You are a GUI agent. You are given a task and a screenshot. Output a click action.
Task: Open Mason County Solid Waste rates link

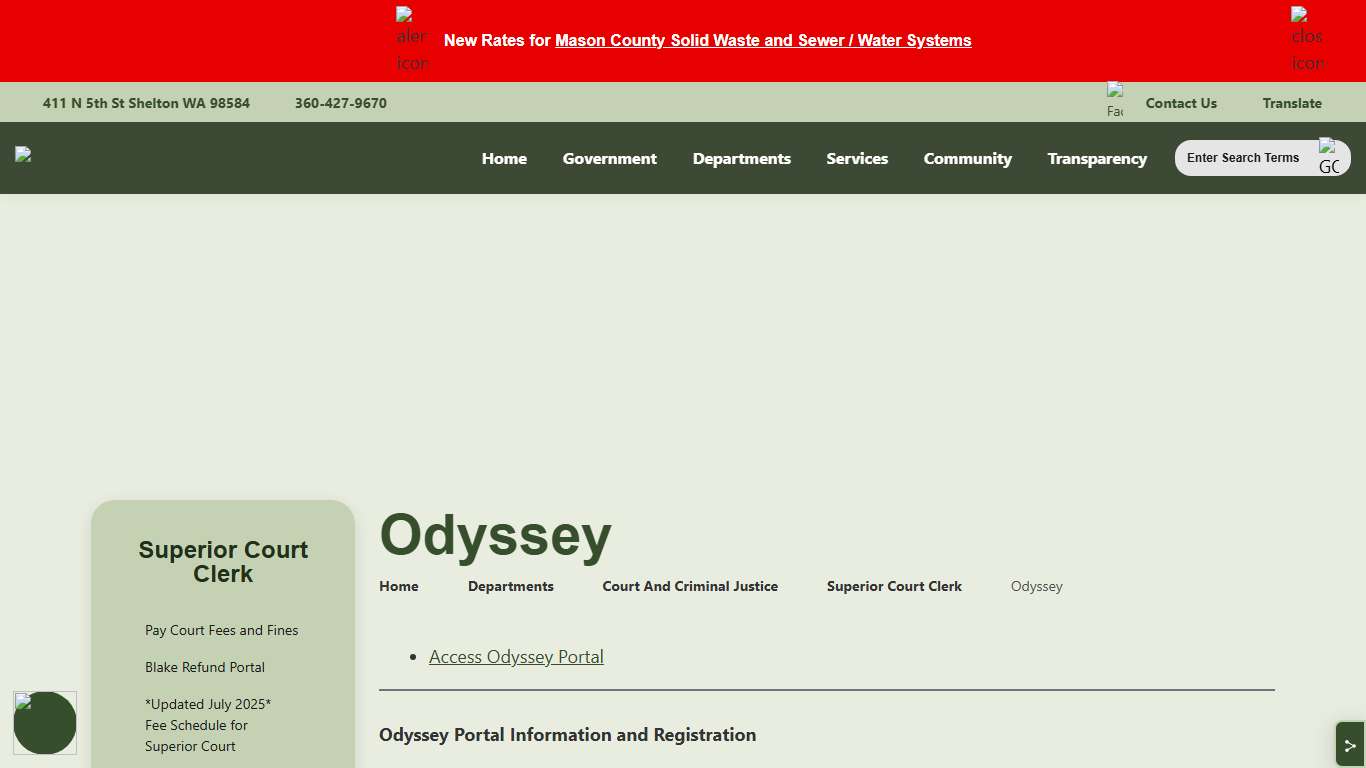click(762, 41)
